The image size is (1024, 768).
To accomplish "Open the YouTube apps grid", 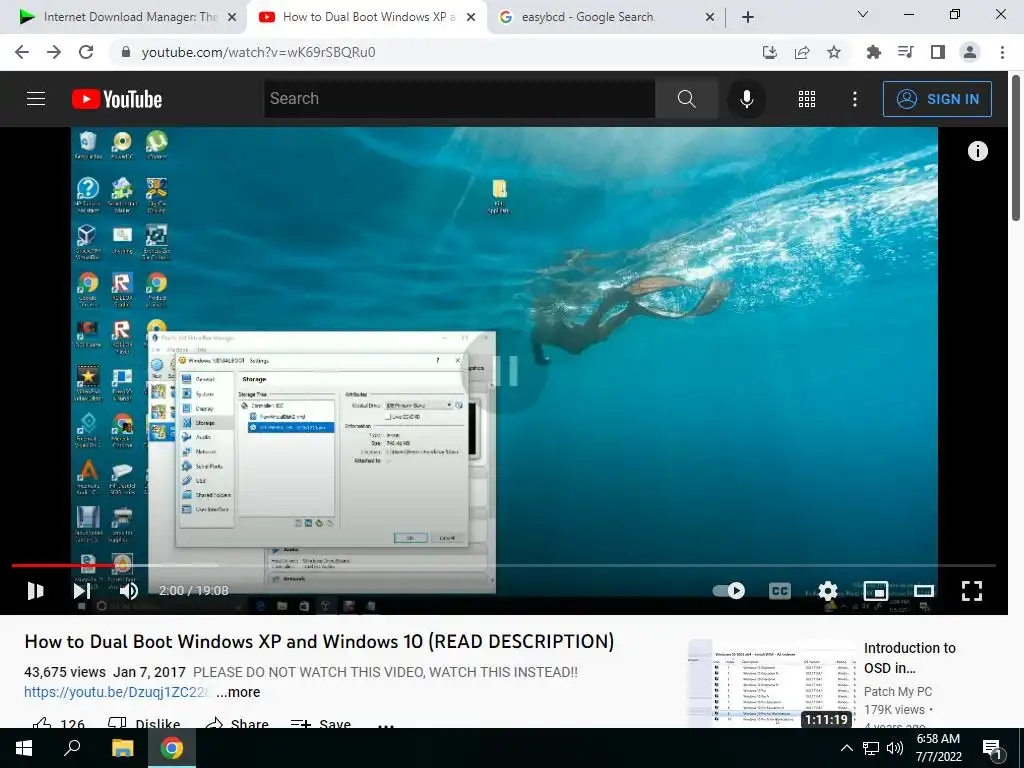I will [807, 99].
